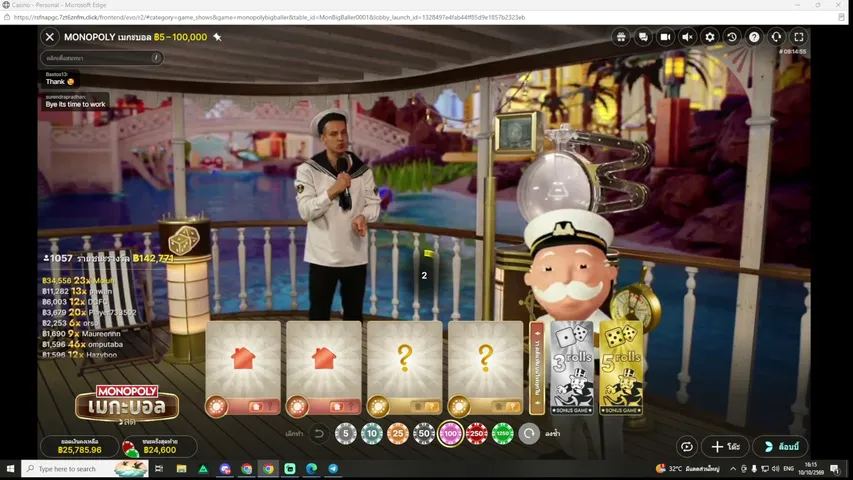Click the chat message input field
Screen dimensions: 853x480
click(101, 58)
